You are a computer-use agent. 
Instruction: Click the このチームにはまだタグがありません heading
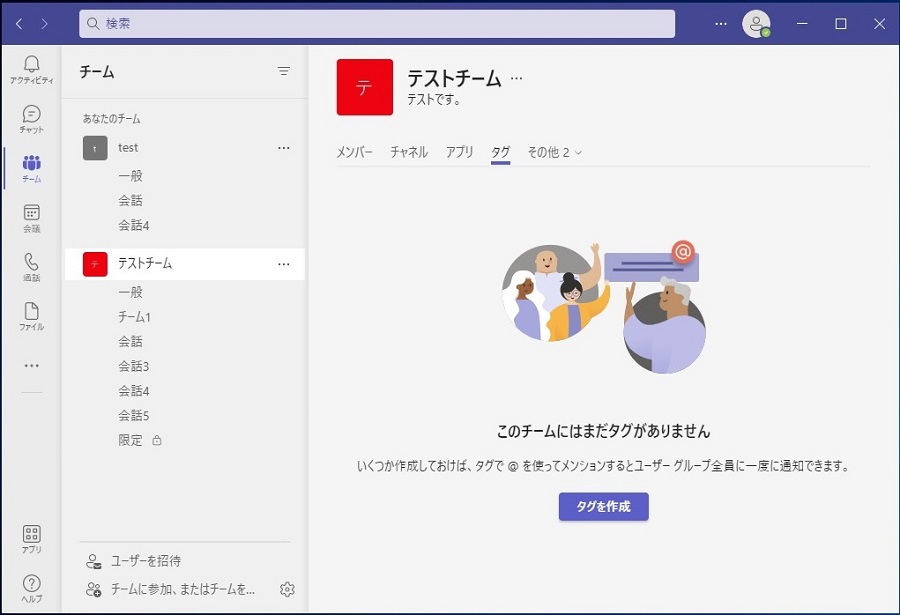click(603, 431)
